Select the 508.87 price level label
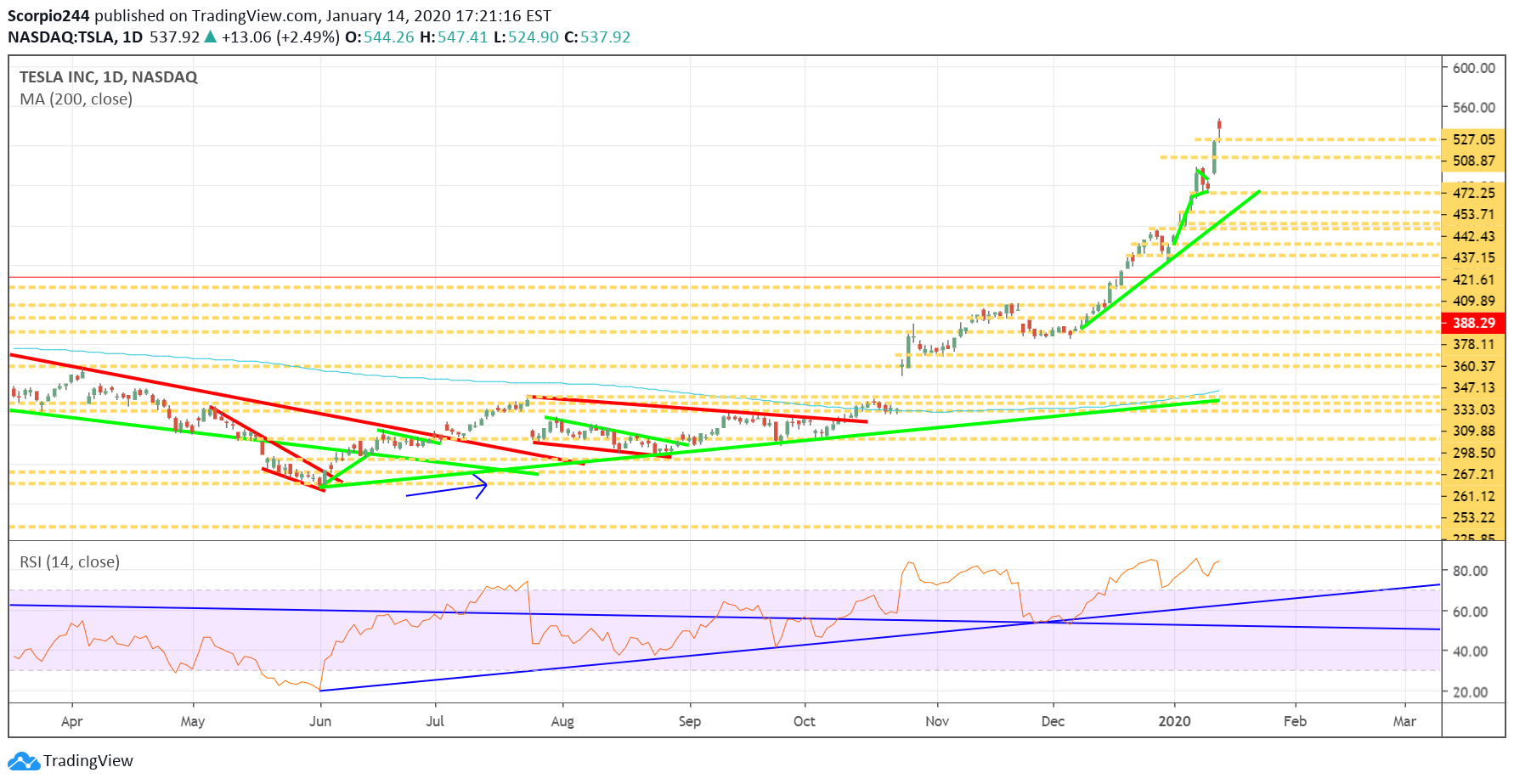 pyautogui.click(x=1473, y=161)
